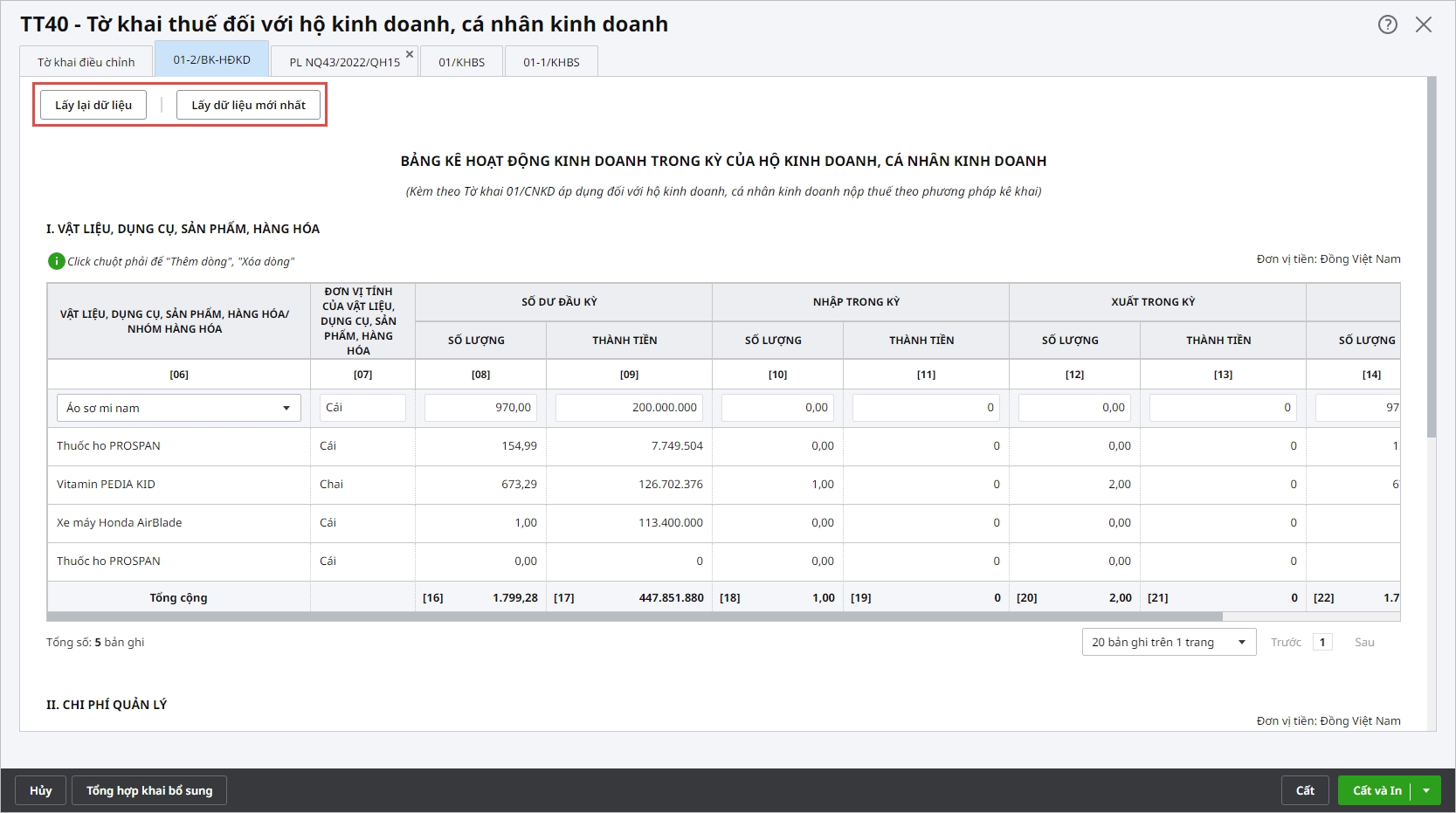Select the Vitamin PEDIA KID row

(106, 484)
